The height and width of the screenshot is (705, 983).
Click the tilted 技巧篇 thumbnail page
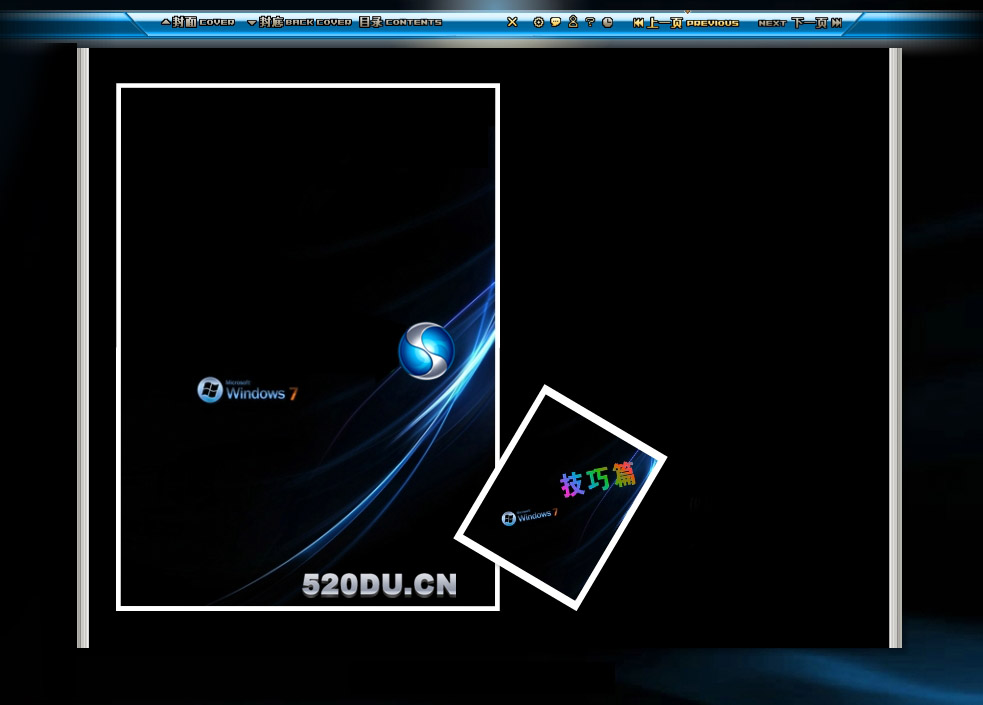(x=560, y=497)
